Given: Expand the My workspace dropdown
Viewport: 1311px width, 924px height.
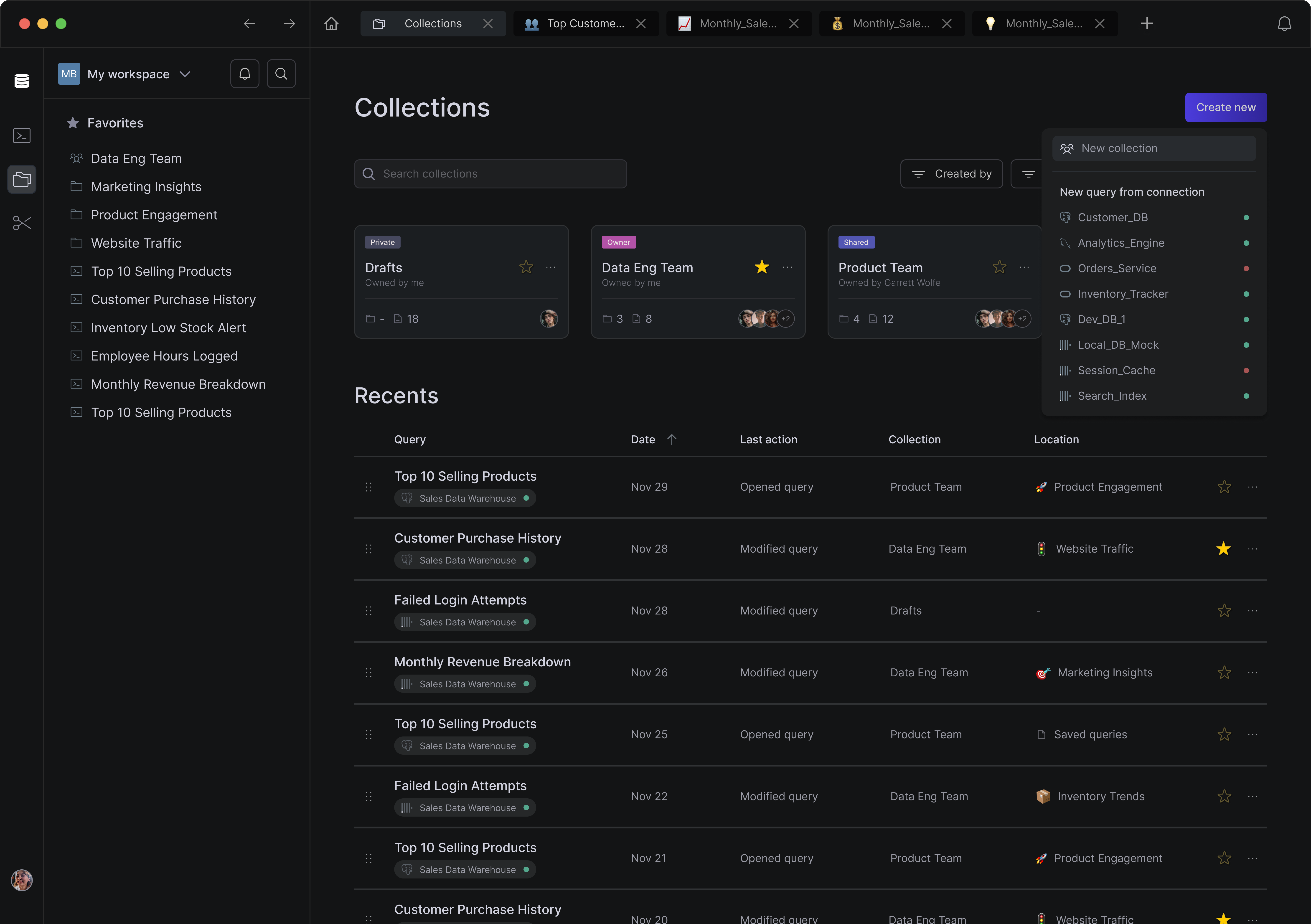Looking at the screenshot, I should (184, 74).
